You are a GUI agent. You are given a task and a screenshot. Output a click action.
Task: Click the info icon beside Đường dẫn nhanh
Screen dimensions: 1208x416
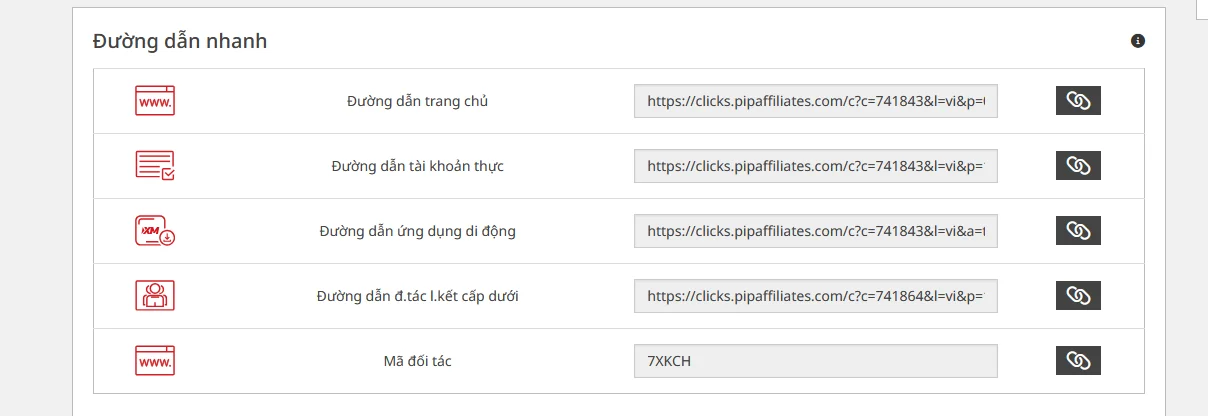[x=1137, y=41]
